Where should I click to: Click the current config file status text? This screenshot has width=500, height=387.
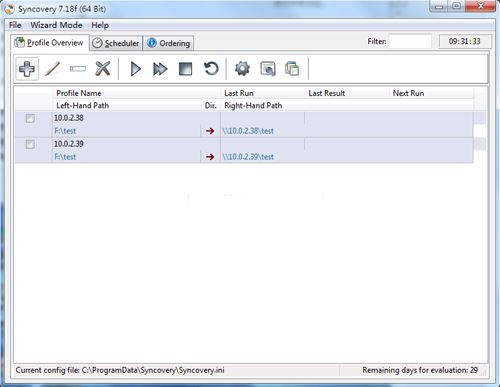120,370
